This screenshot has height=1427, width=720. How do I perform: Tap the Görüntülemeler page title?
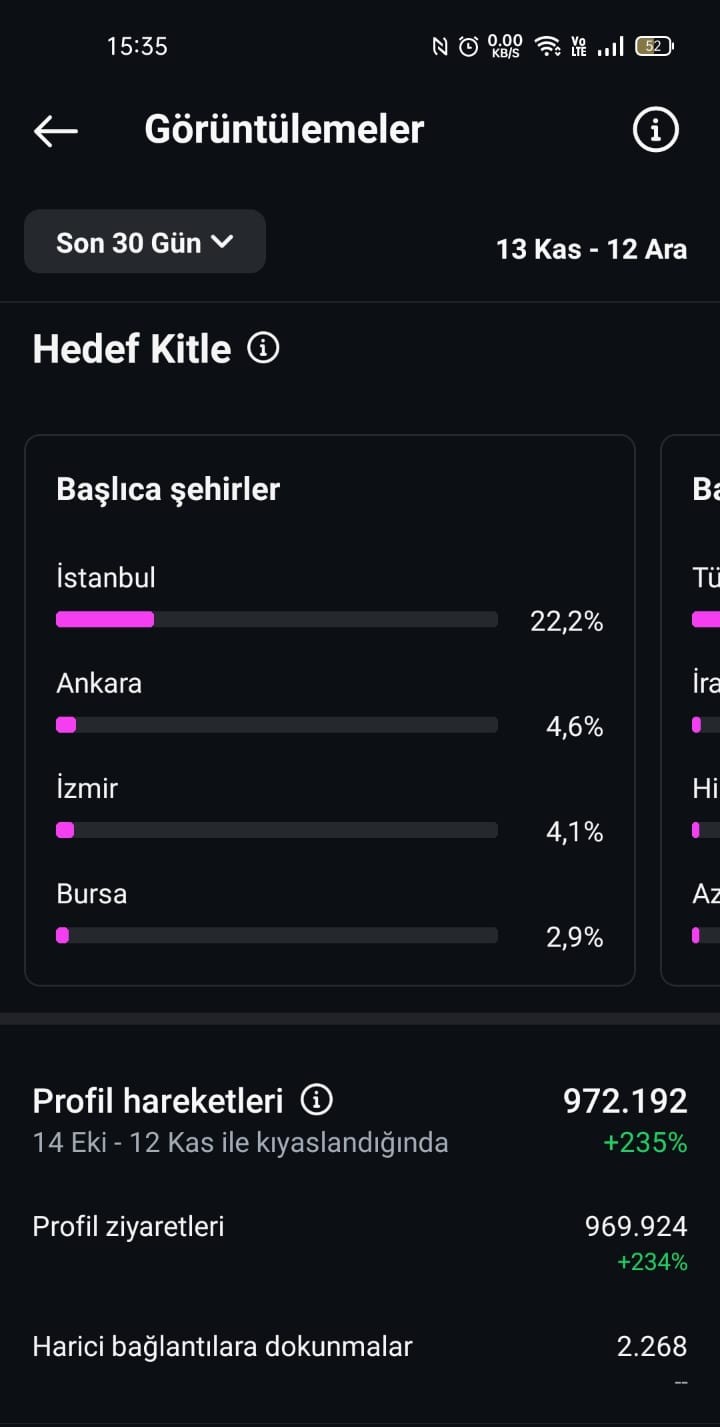point(285,130)
